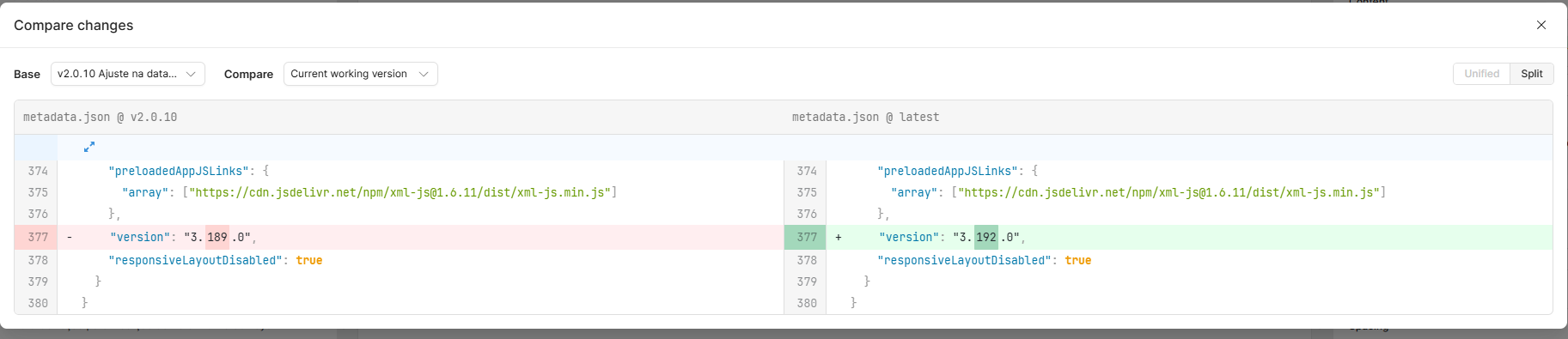Expand hidden lines above line 374
The width and height of the screenshot is (1568, 339).
[x=89, y=147]
